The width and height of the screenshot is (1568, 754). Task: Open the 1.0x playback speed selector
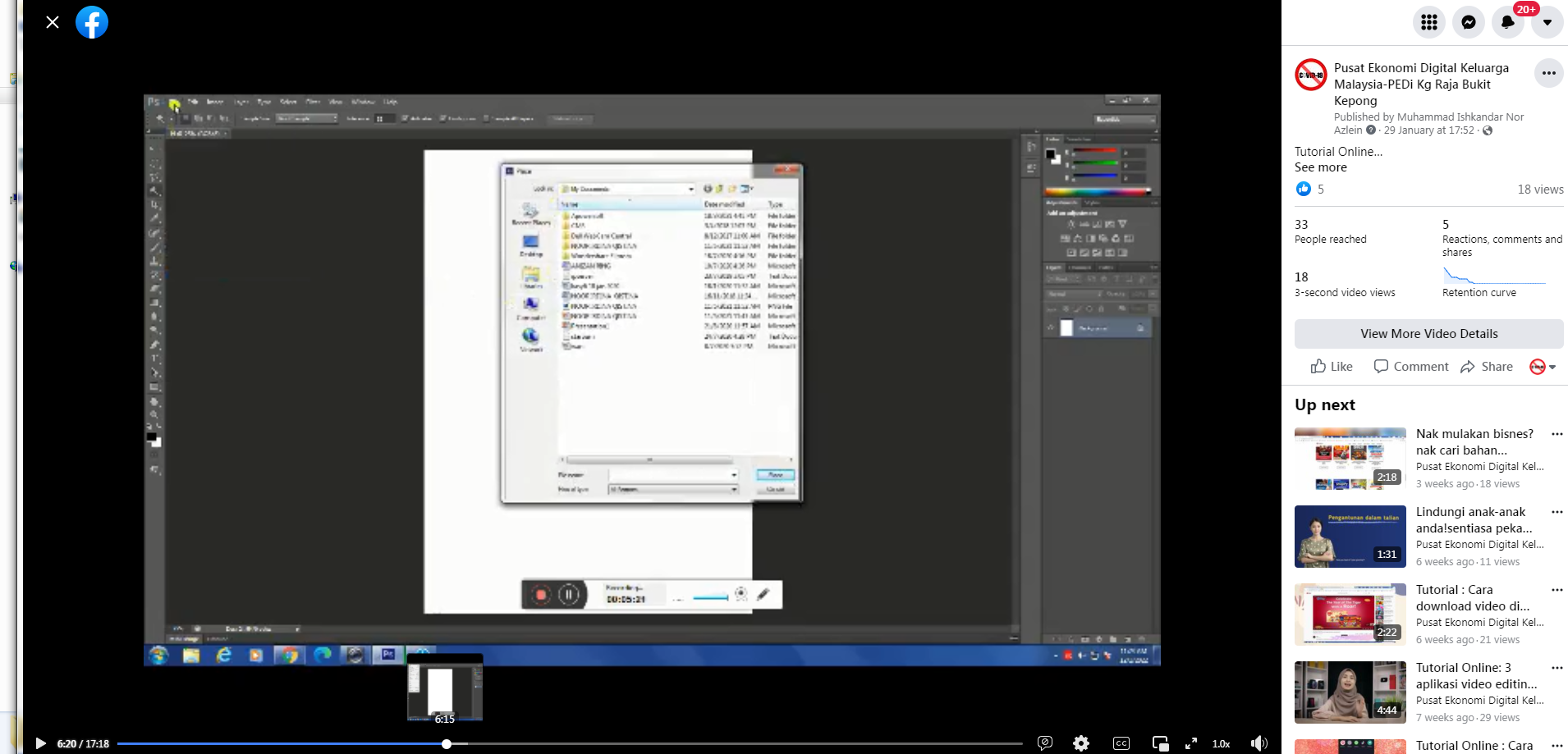[x=1221, y=743]
